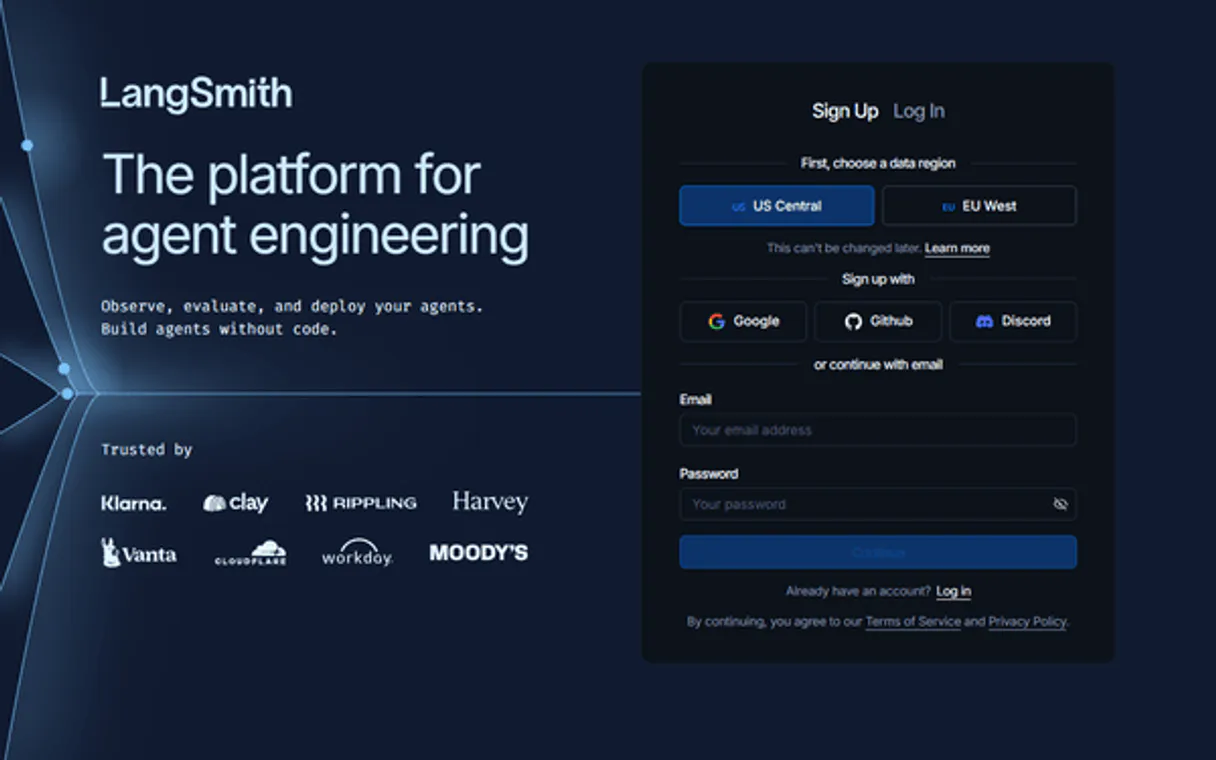The width and height of the screenshot is (1216, 760).
Task: Open the Privacy Policy link
Action: click(1027, 622)
